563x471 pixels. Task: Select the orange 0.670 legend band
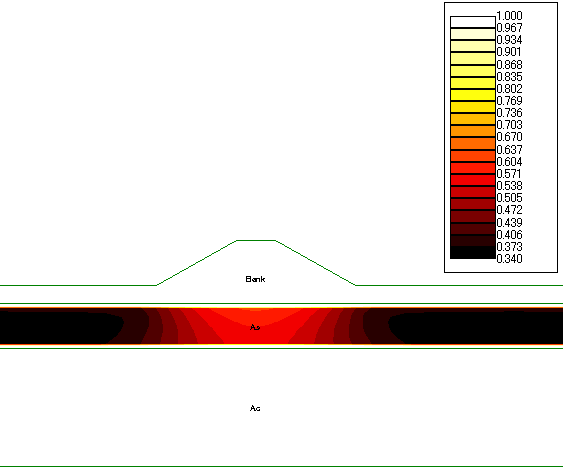coord(473,131)
